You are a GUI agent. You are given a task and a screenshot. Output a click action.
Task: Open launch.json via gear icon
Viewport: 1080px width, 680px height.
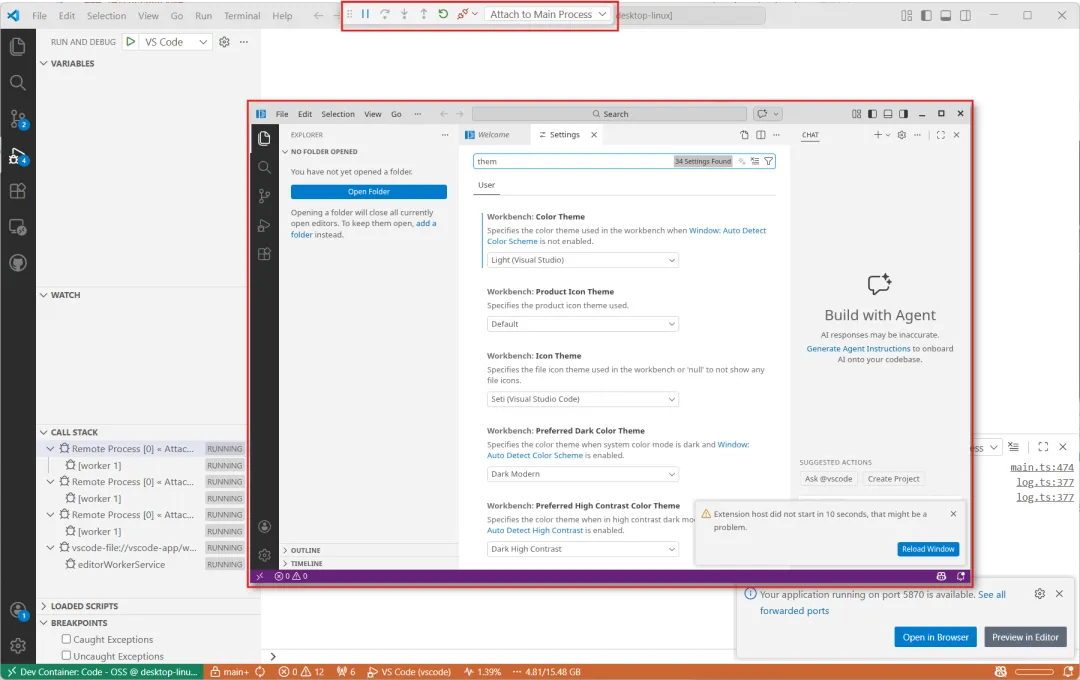click(x=224, y=42)
